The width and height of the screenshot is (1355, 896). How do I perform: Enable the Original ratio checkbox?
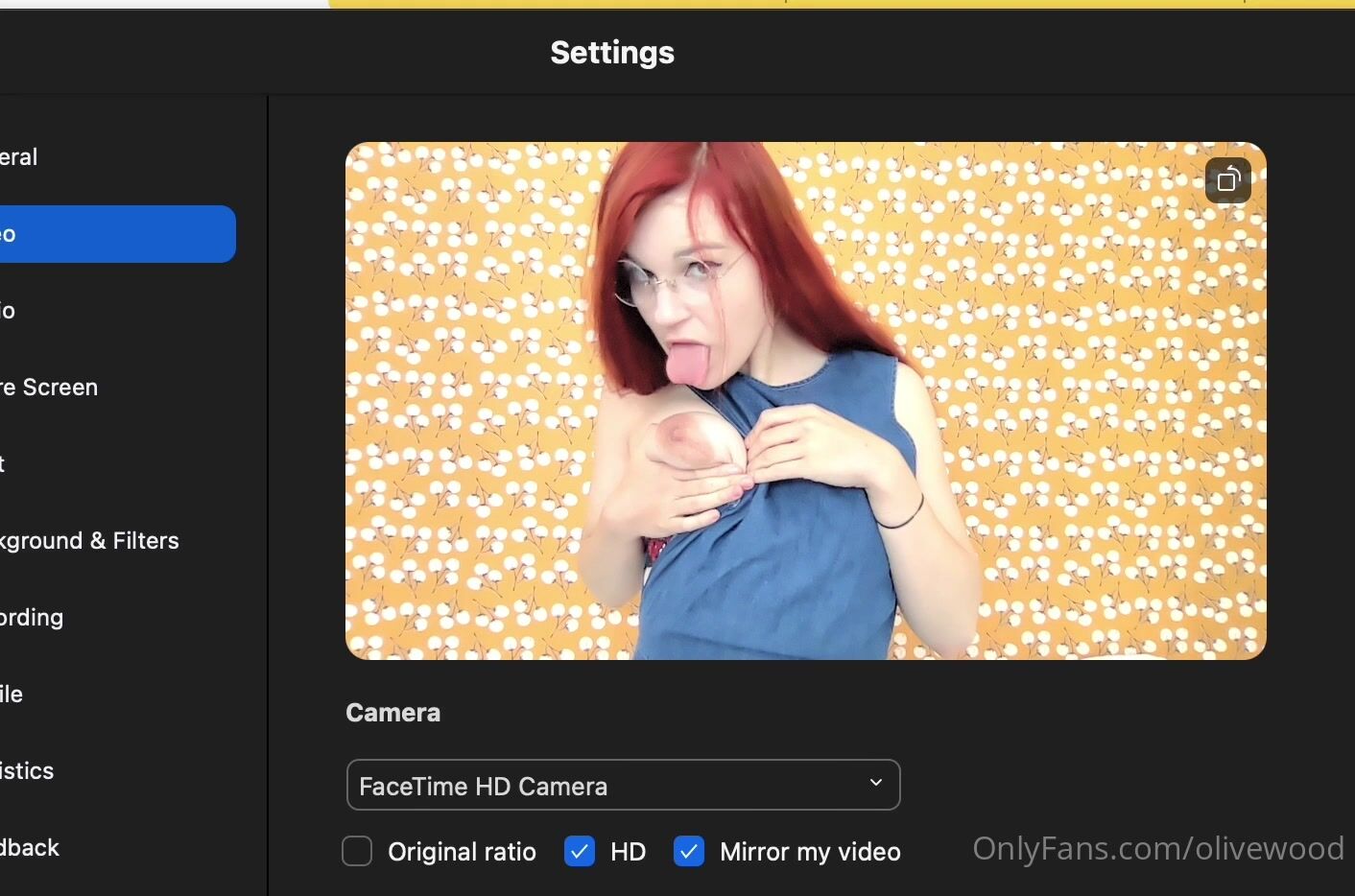tap(357, 851)
